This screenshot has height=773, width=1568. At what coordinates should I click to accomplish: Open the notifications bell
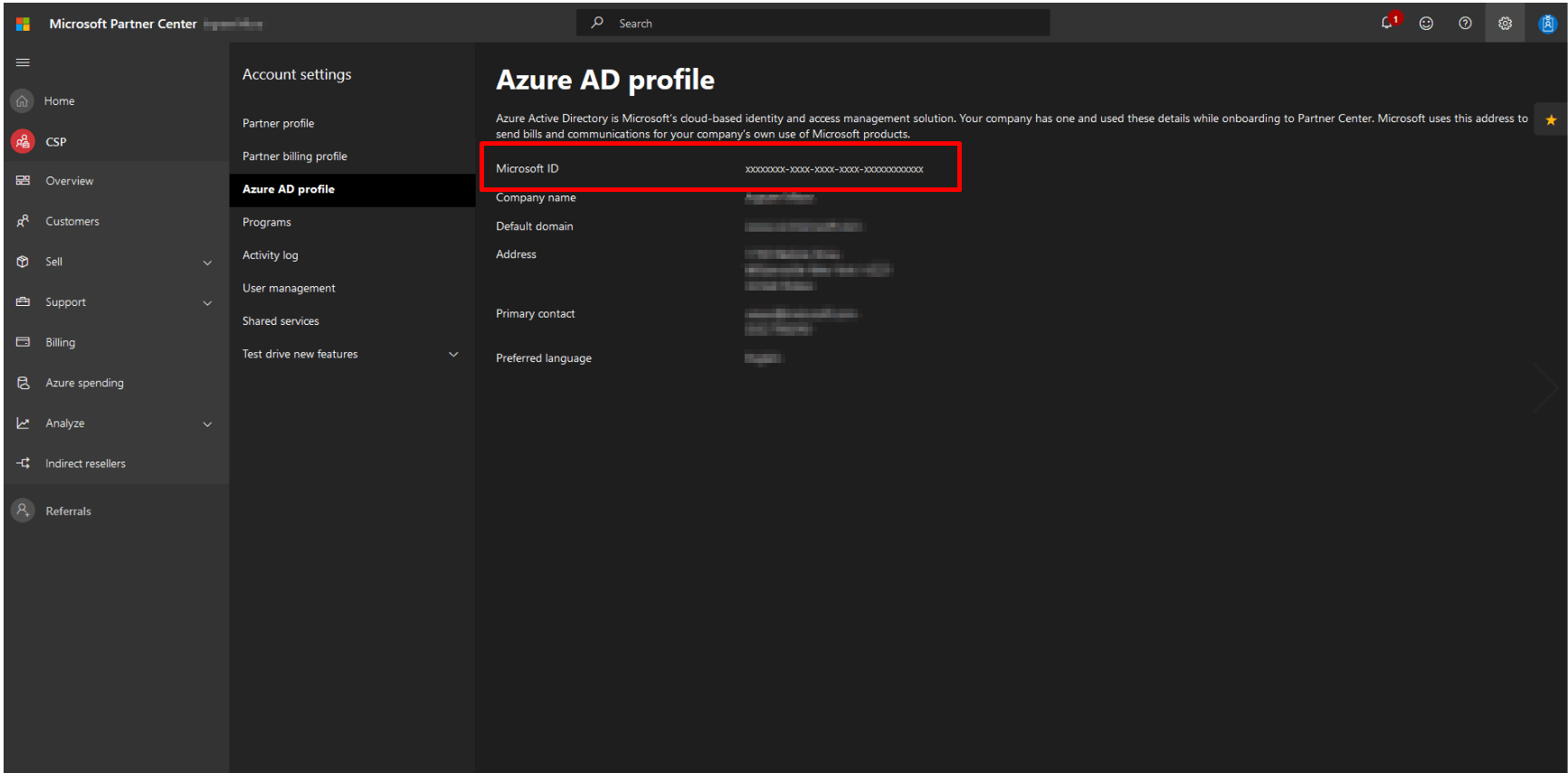[1388, 23]
